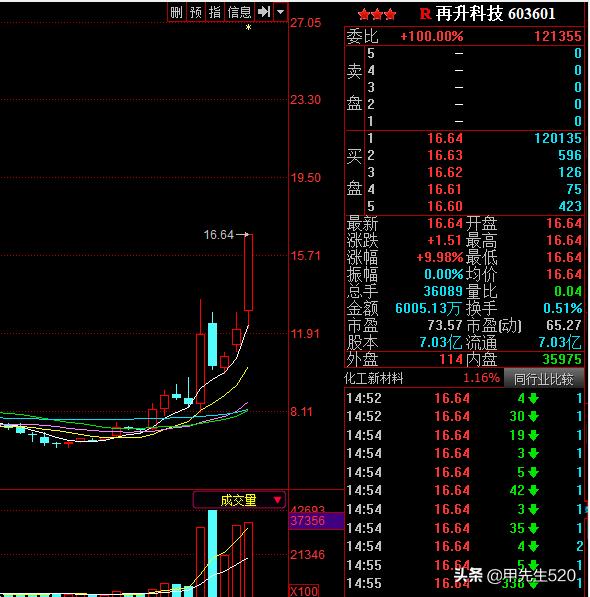The width and height of the screenshot is (590, 597).
Task: Select stock name 再升科技 603601
Action: pos(495,14)
